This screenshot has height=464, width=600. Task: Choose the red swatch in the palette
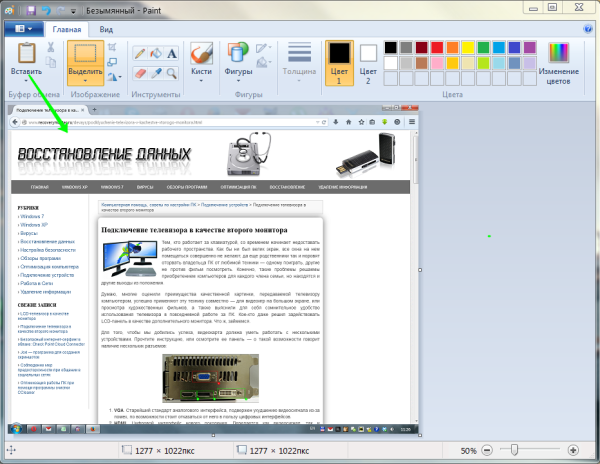click(x=439, y=46)
